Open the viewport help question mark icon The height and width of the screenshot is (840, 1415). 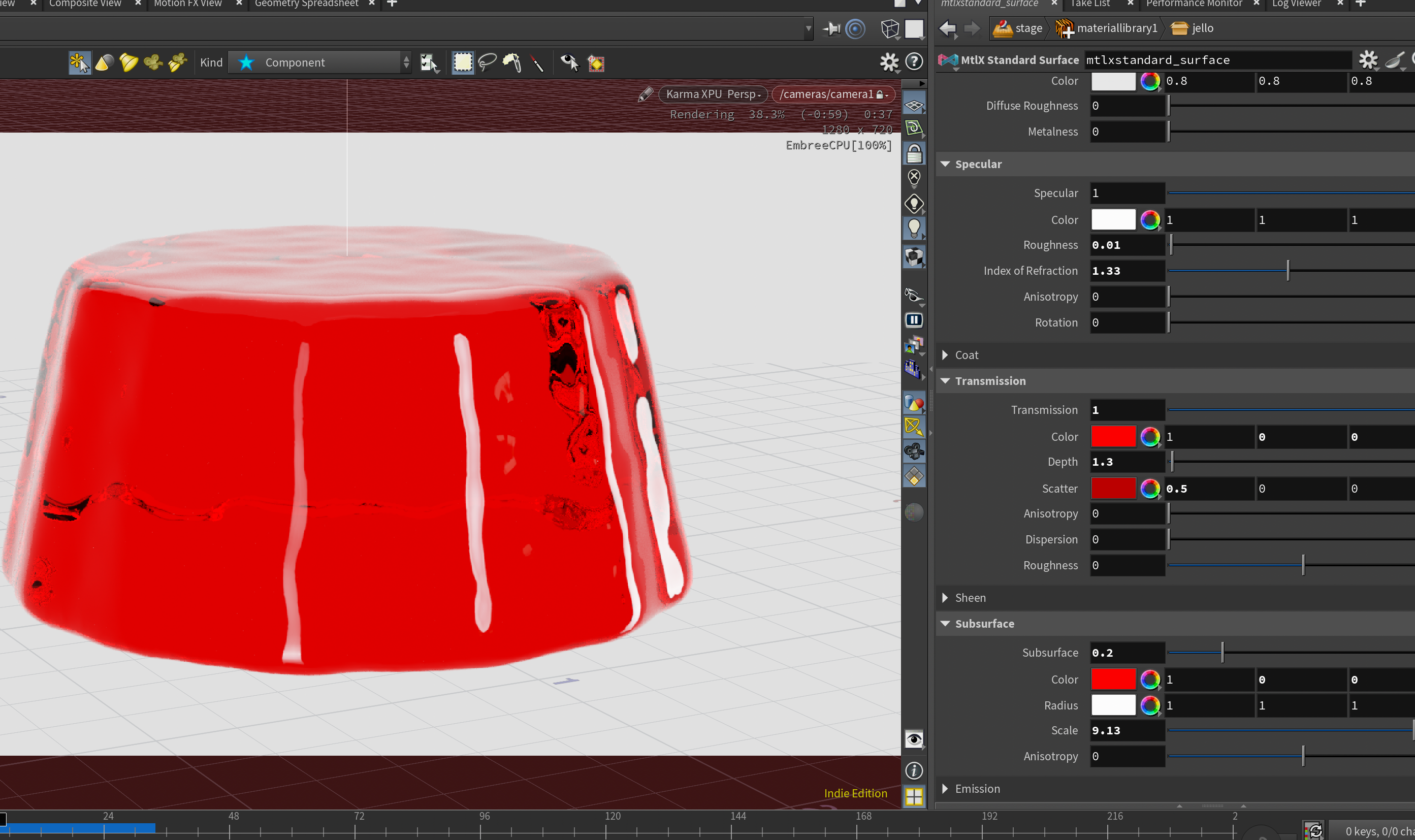click(x=914, y=61)
